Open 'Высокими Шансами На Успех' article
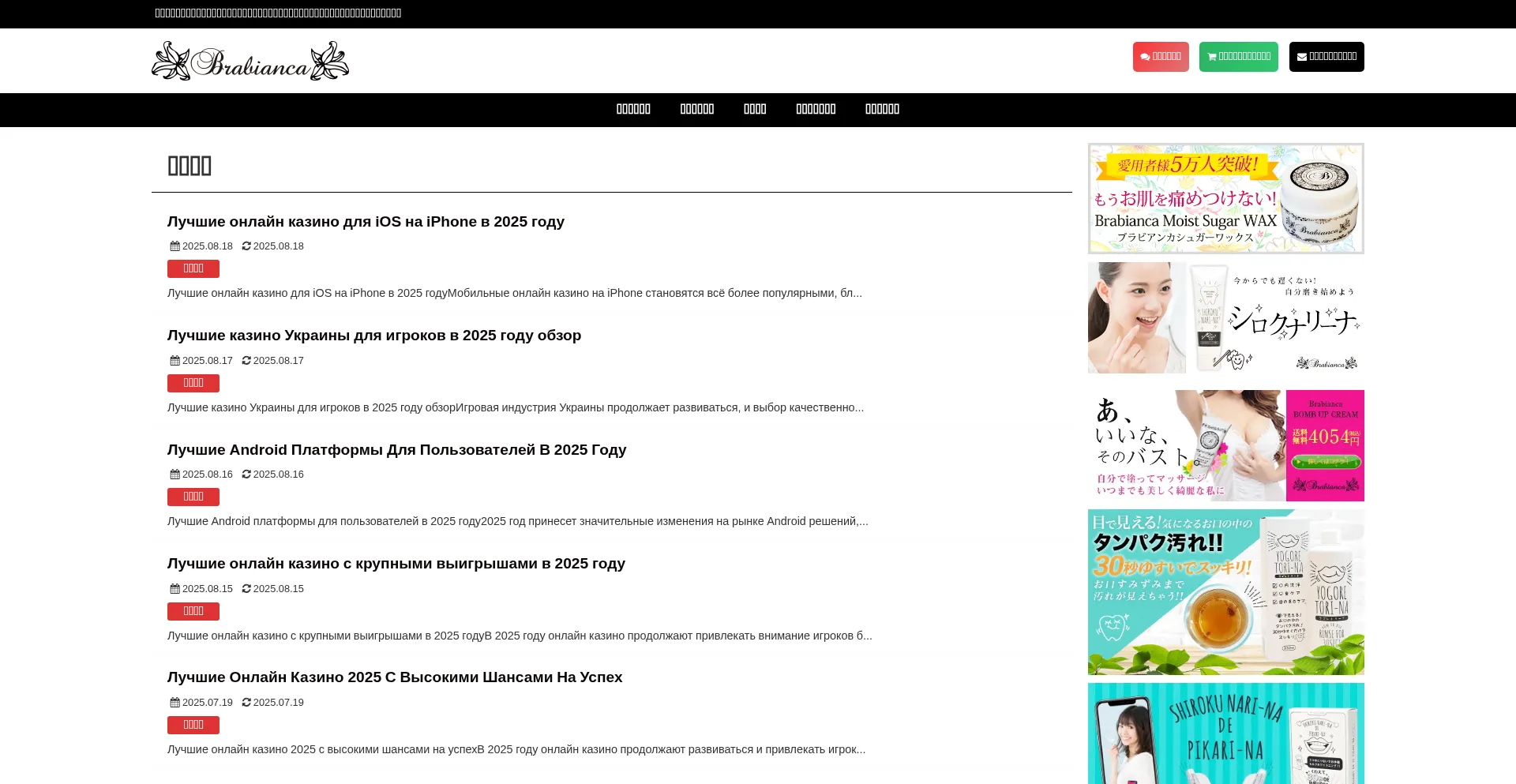 point(394,677)
